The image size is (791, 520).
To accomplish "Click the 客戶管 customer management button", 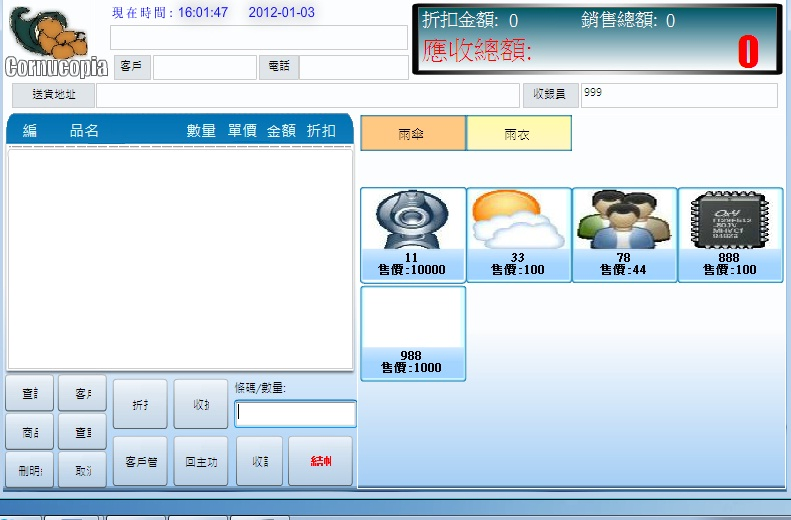I will pos(140,461).
